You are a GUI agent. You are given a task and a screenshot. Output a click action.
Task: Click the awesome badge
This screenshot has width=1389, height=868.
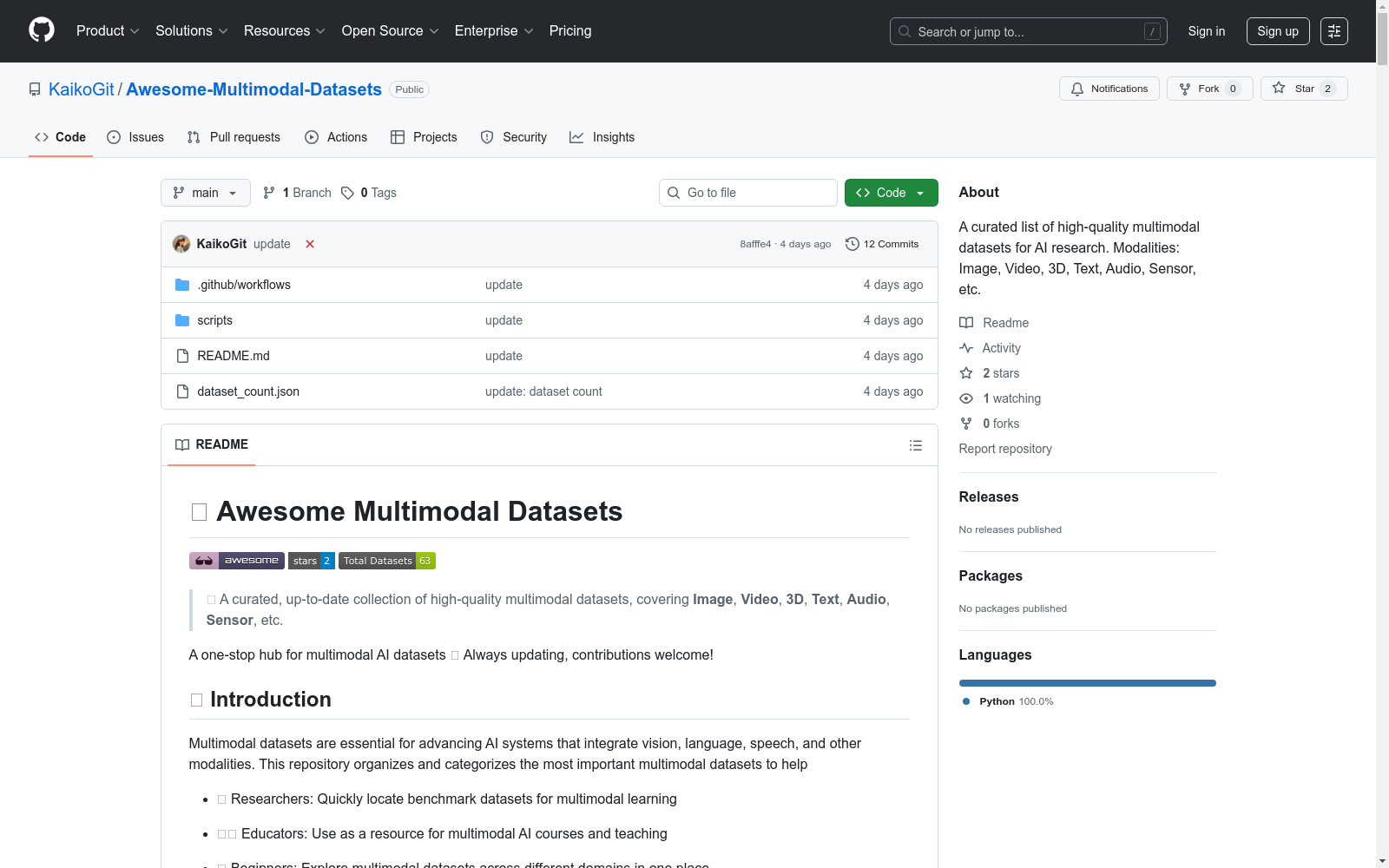pos(237,561)
